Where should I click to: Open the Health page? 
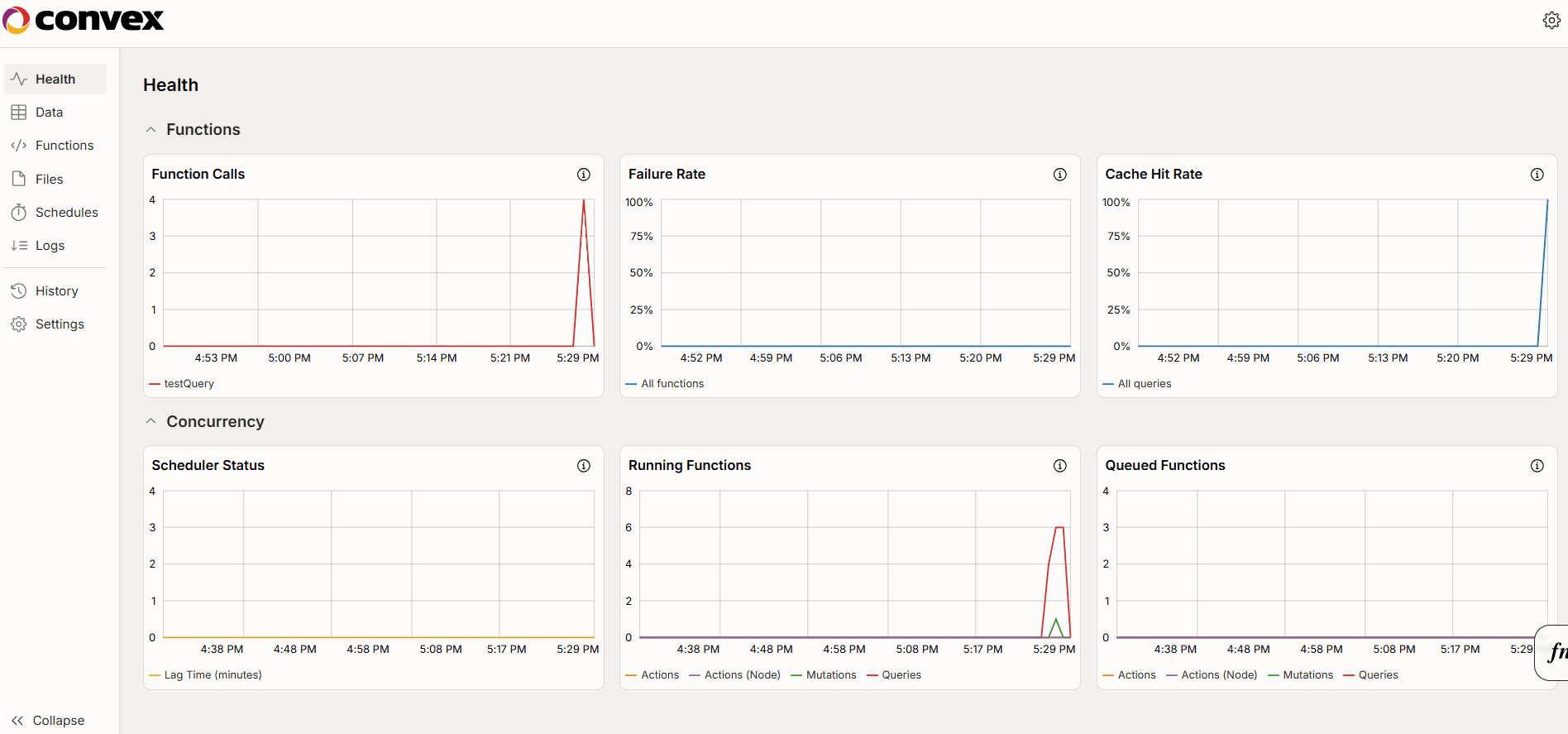pyautogui.click(x=55, y=79)
